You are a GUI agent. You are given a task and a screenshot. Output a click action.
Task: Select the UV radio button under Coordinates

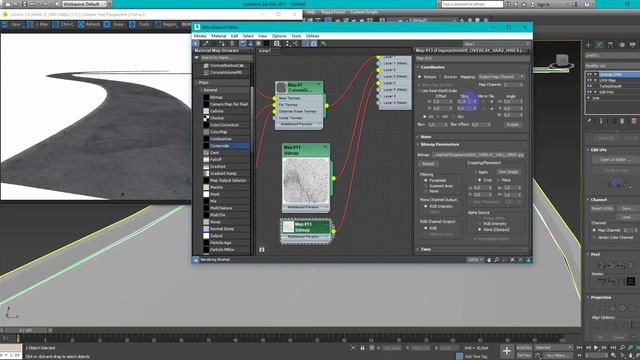click(x=425, y=116)
